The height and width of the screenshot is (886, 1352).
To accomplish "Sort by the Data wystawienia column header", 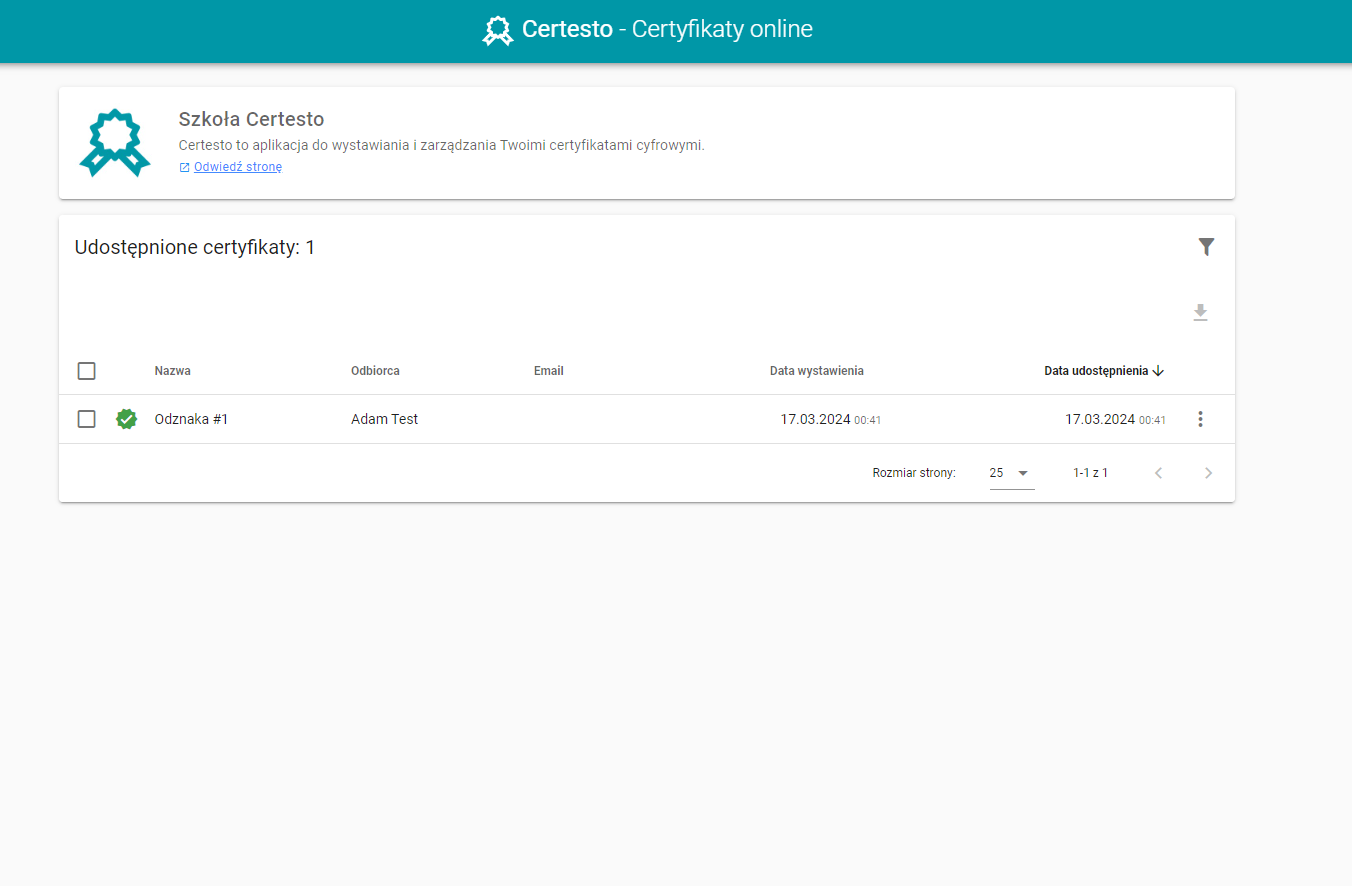I will pyautogui.click(x=817, y=371).
